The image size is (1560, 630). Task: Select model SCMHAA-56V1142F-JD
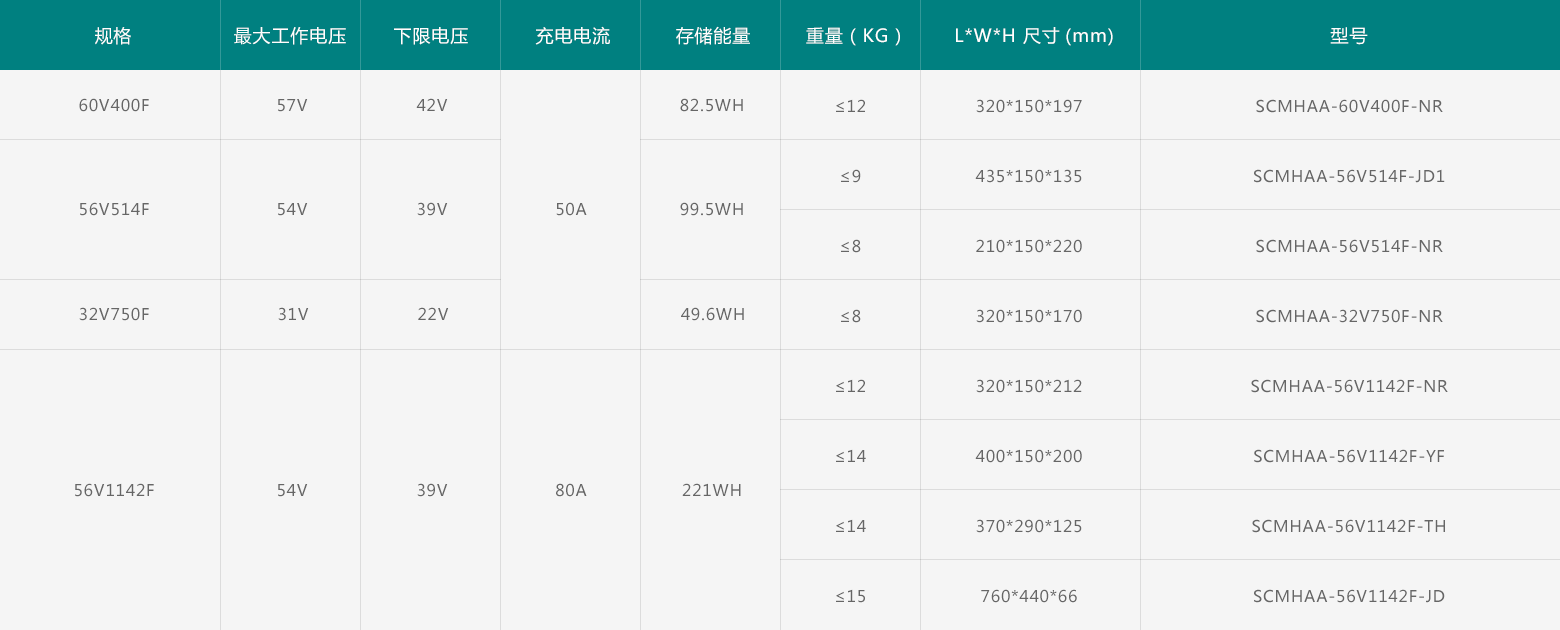tap(1348, 596)
